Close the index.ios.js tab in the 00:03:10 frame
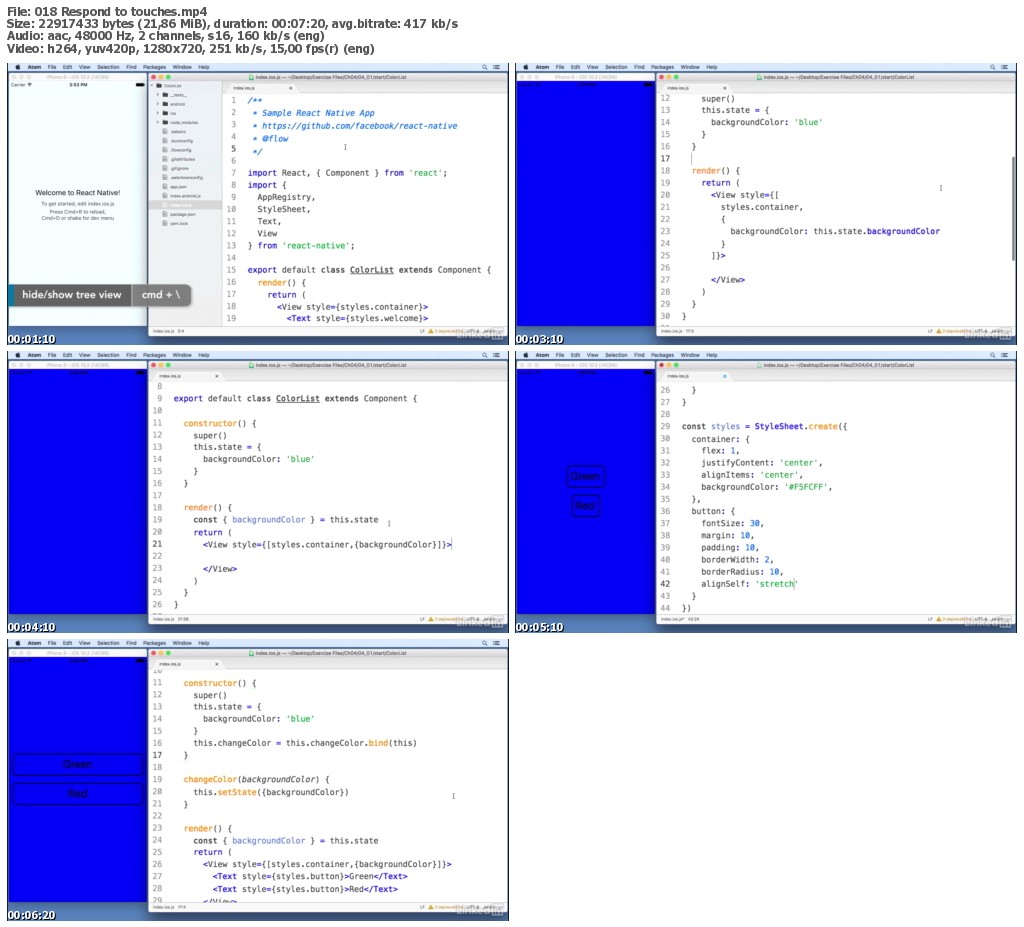Image resolution: width=1024 pixels, height=927 pixels. (x=724, y=88)
